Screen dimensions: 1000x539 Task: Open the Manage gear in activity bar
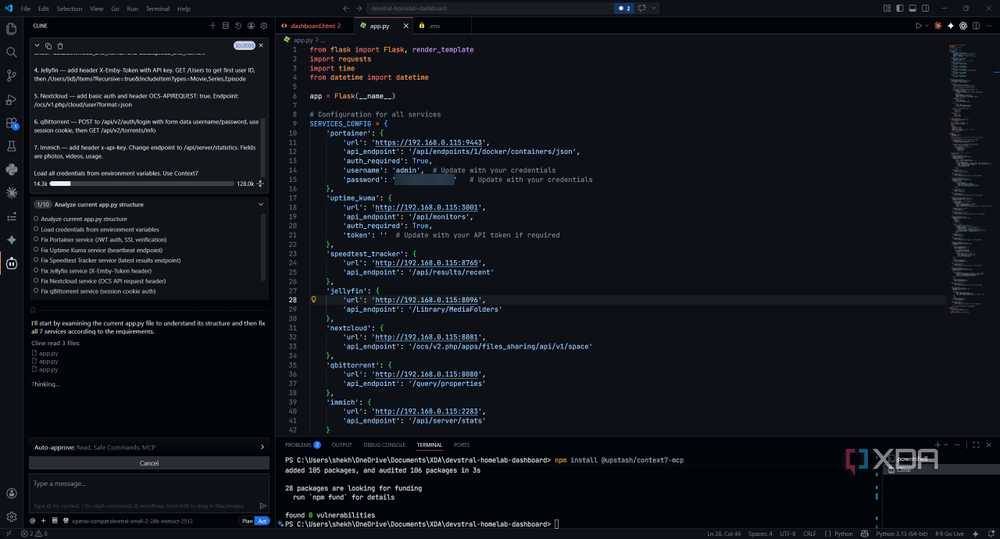tap(11, 517)
